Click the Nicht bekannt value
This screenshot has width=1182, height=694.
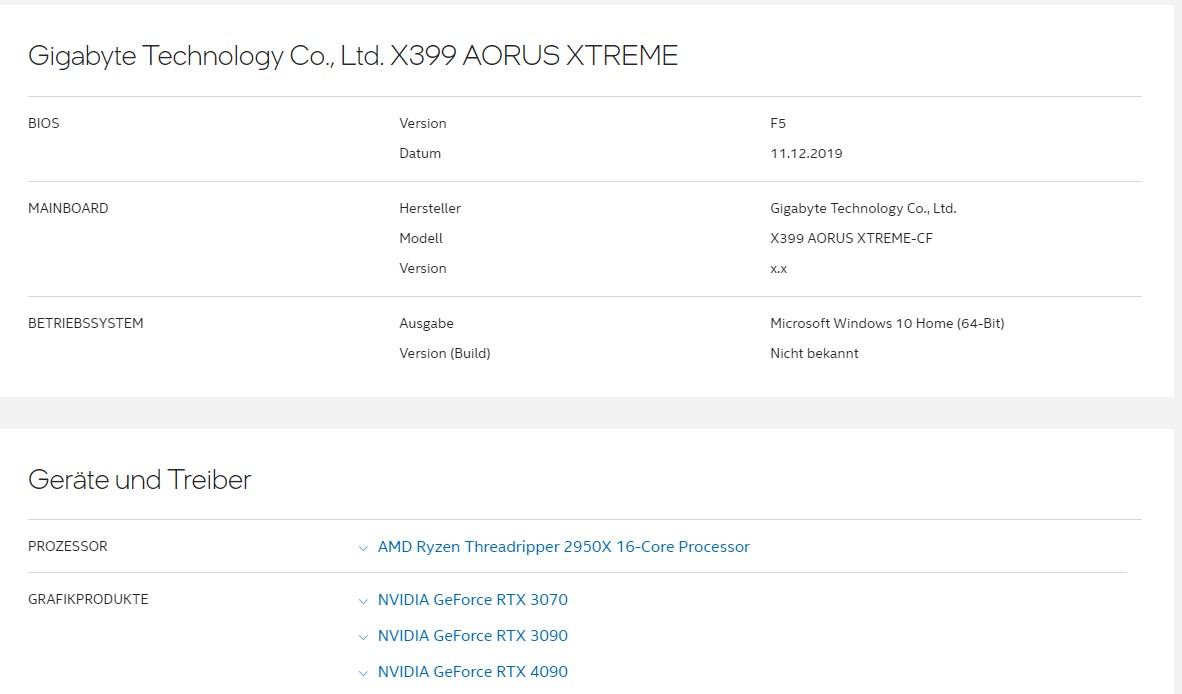coord(814,353)
